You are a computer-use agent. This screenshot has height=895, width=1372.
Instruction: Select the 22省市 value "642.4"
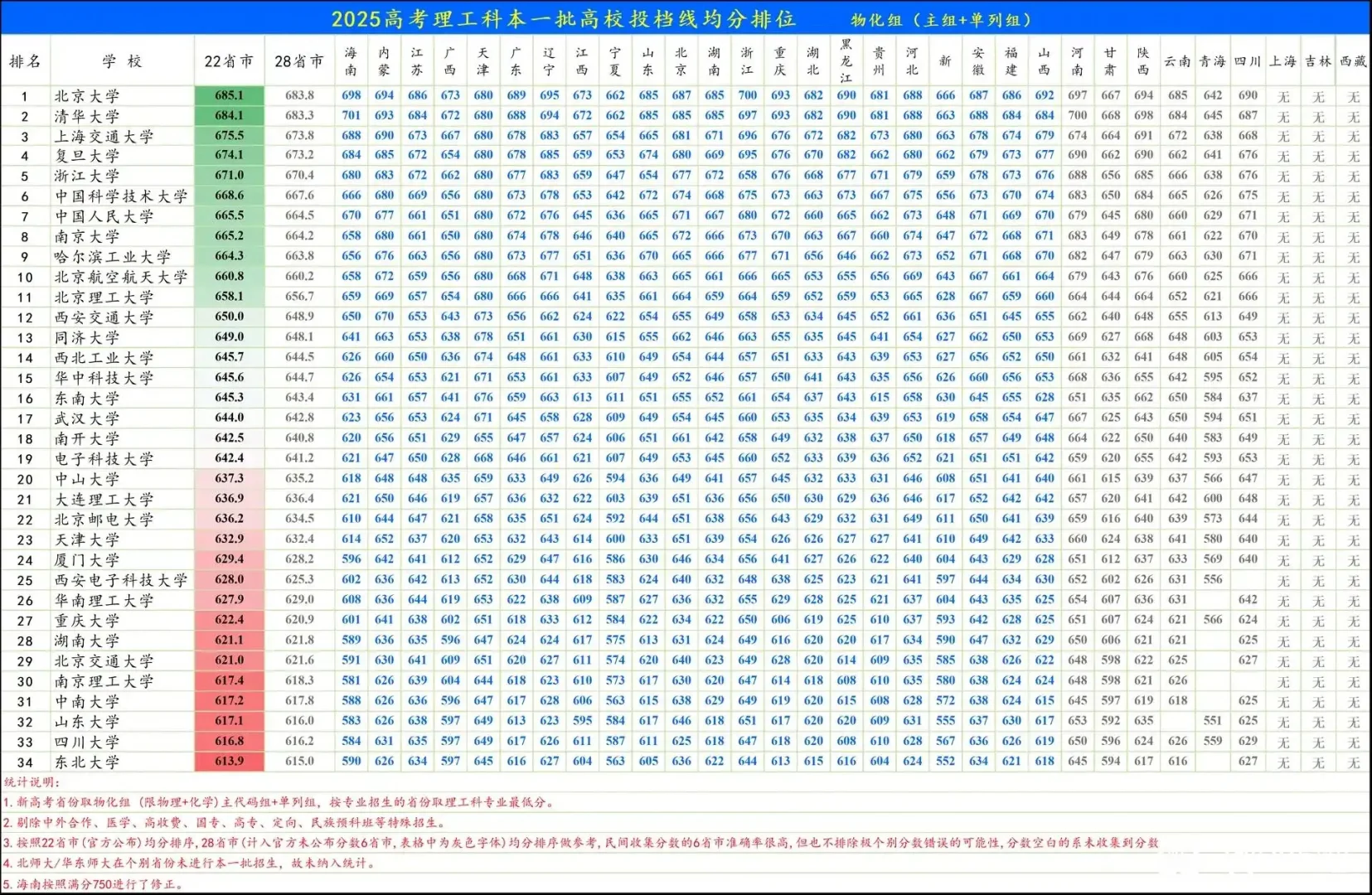[x=230, y=457]
